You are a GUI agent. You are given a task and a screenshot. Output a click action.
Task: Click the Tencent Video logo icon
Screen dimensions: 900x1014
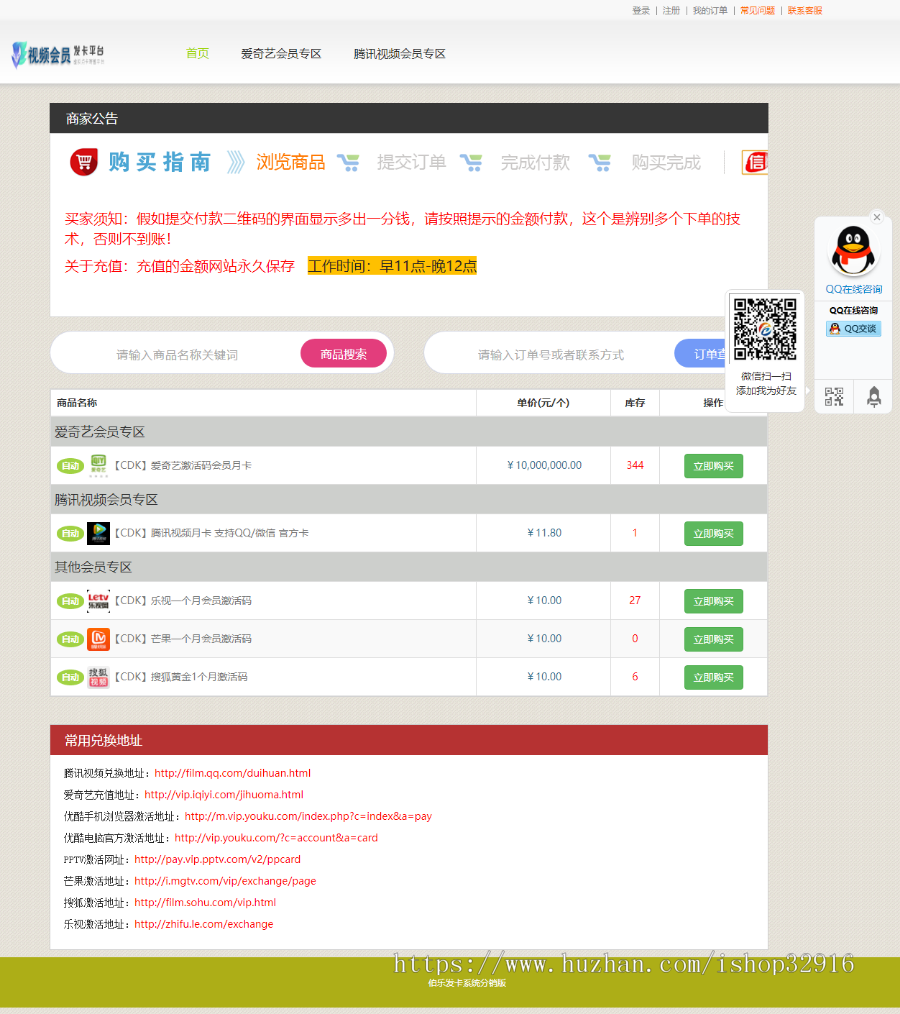pos(98,533)
